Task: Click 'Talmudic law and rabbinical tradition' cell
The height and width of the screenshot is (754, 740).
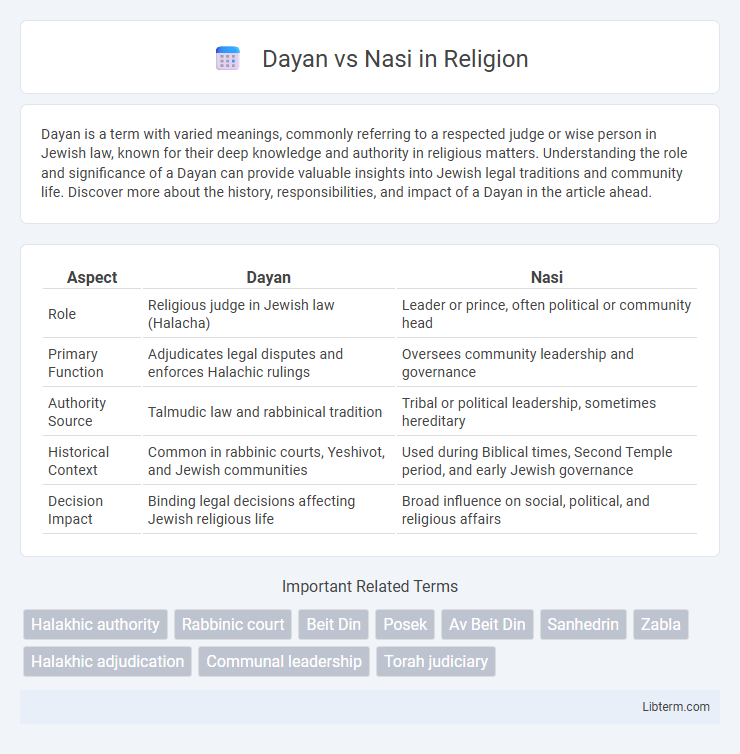Action: pyautogui.click(x=268, y=412)
